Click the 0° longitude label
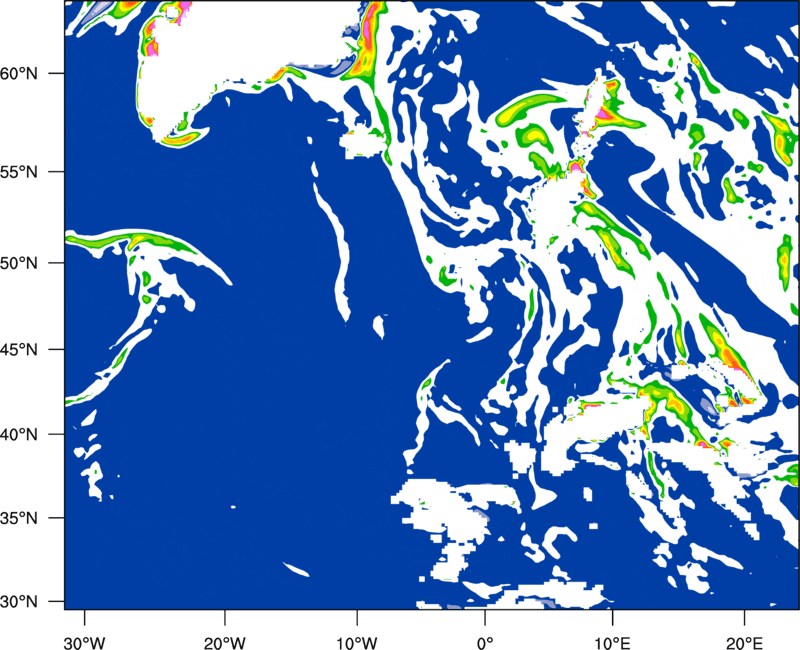The height and width of the screenshot is (650, 800). tap(485, 643)
